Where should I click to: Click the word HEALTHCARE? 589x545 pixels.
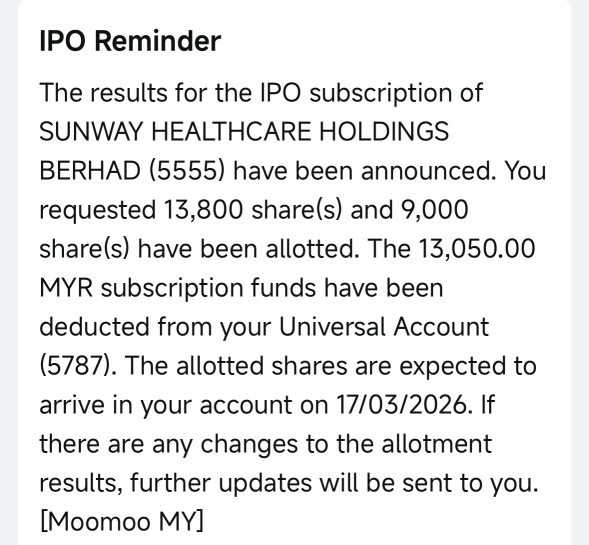(x=231, y=132)
